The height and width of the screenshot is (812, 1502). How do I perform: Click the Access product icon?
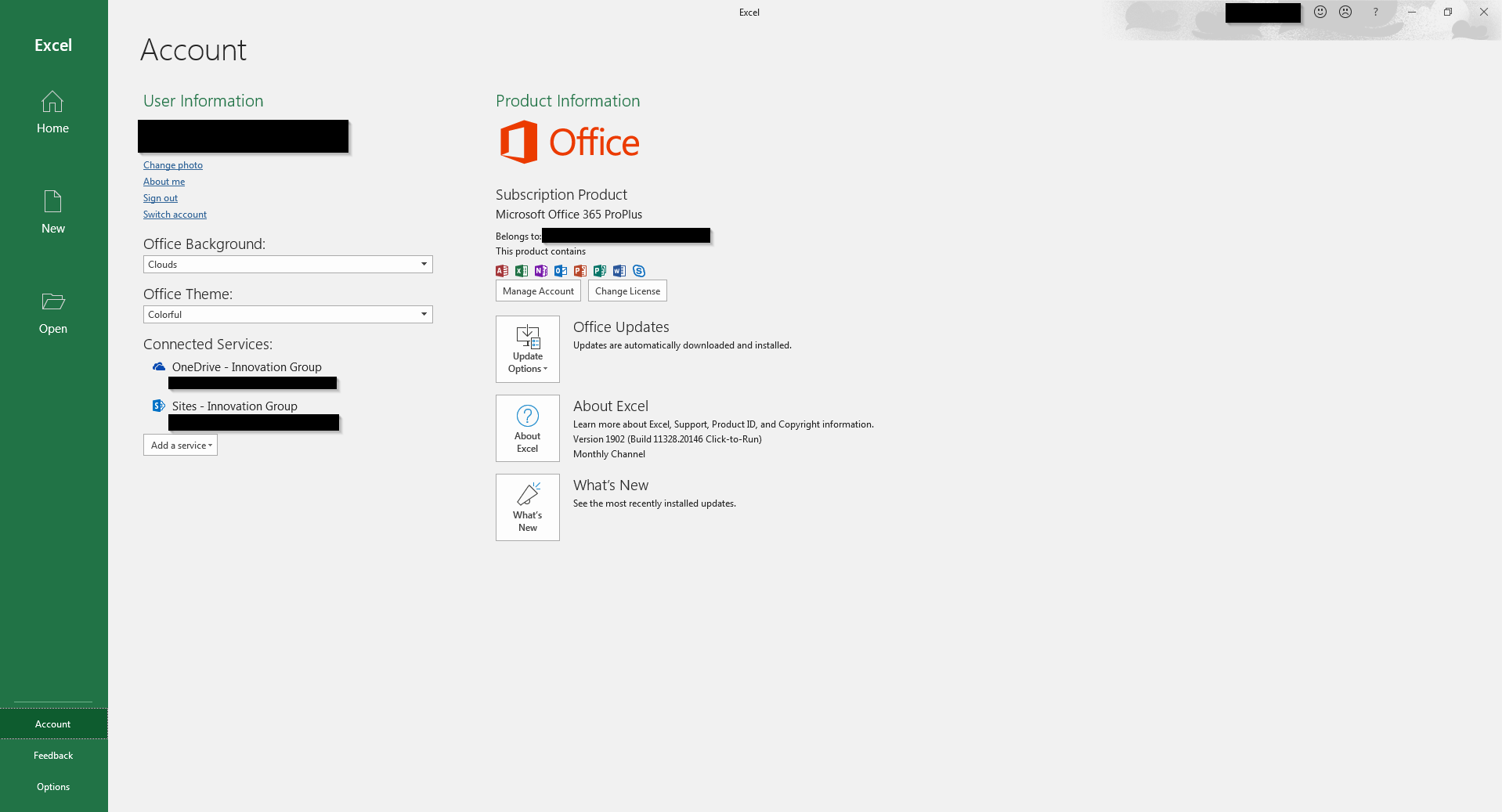click(502, 271)
